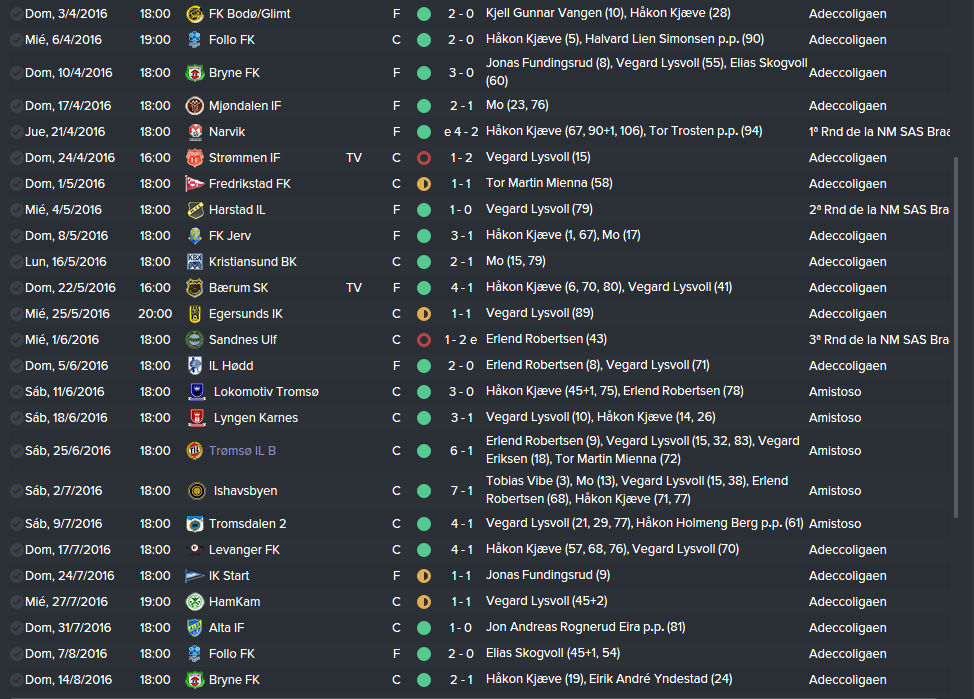Click the Egersunds IK yellow crest
The height and width of the screenshot is (699, 974).
click(x=194, y=314)
